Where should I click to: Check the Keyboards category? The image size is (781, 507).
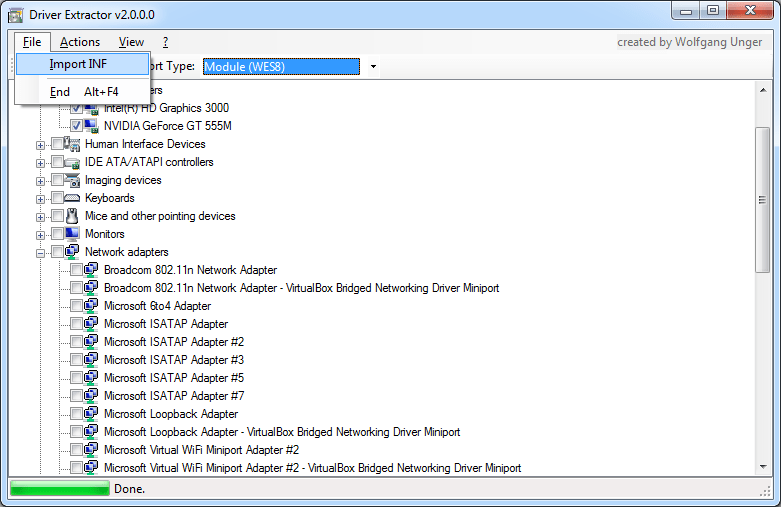[x=57, y=198]
